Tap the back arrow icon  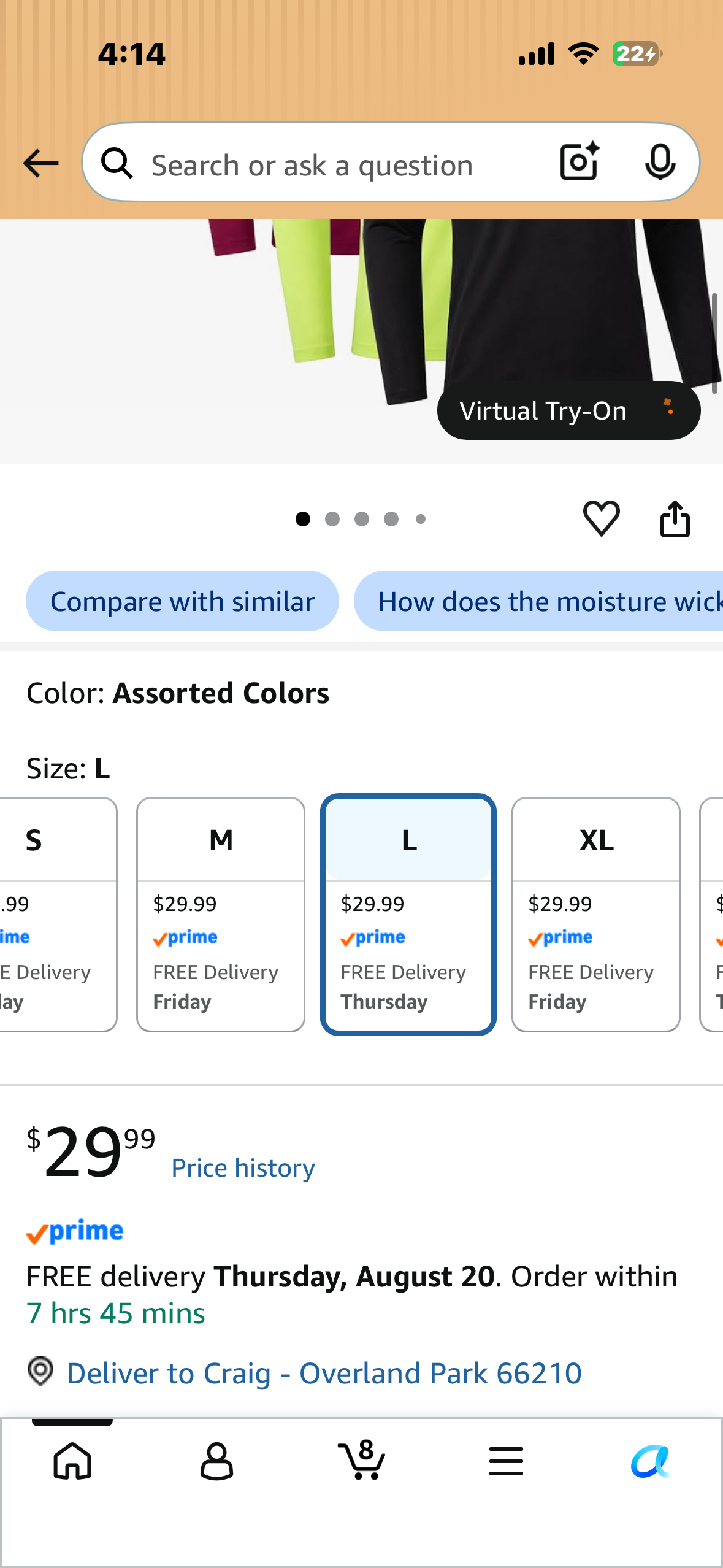coord(40,163)
